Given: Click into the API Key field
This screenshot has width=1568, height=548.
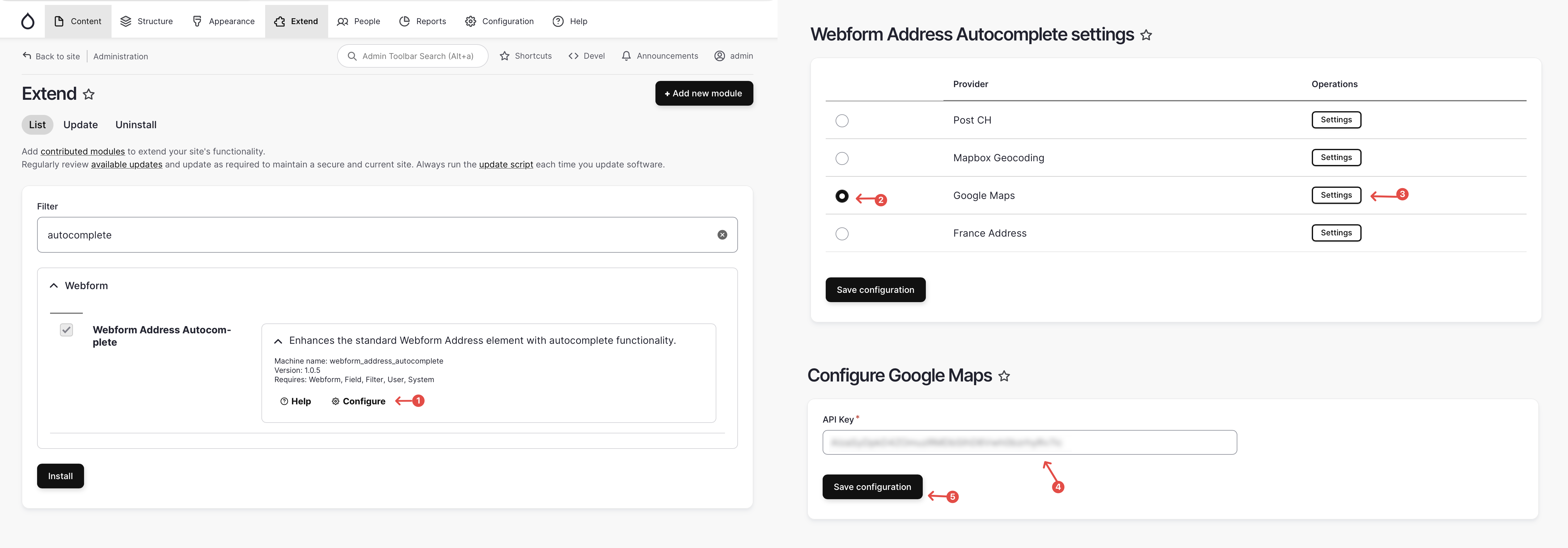Looking at the screenshot, I should pos(1029,442).
